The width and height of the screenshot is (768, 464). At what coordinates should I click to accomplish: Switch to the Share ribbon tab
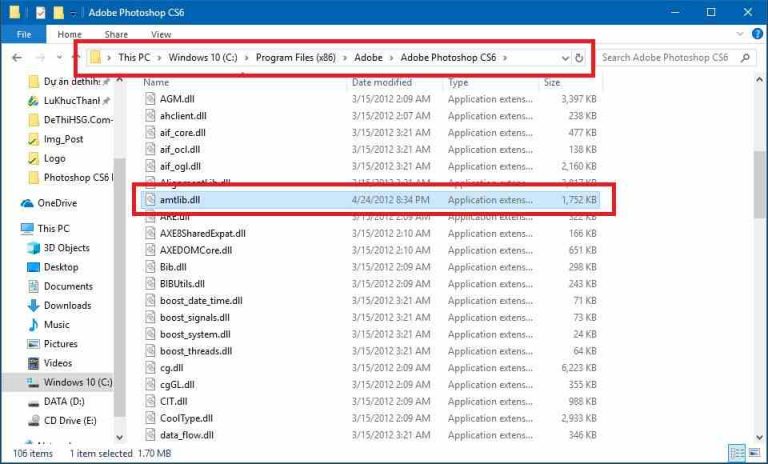115,34
